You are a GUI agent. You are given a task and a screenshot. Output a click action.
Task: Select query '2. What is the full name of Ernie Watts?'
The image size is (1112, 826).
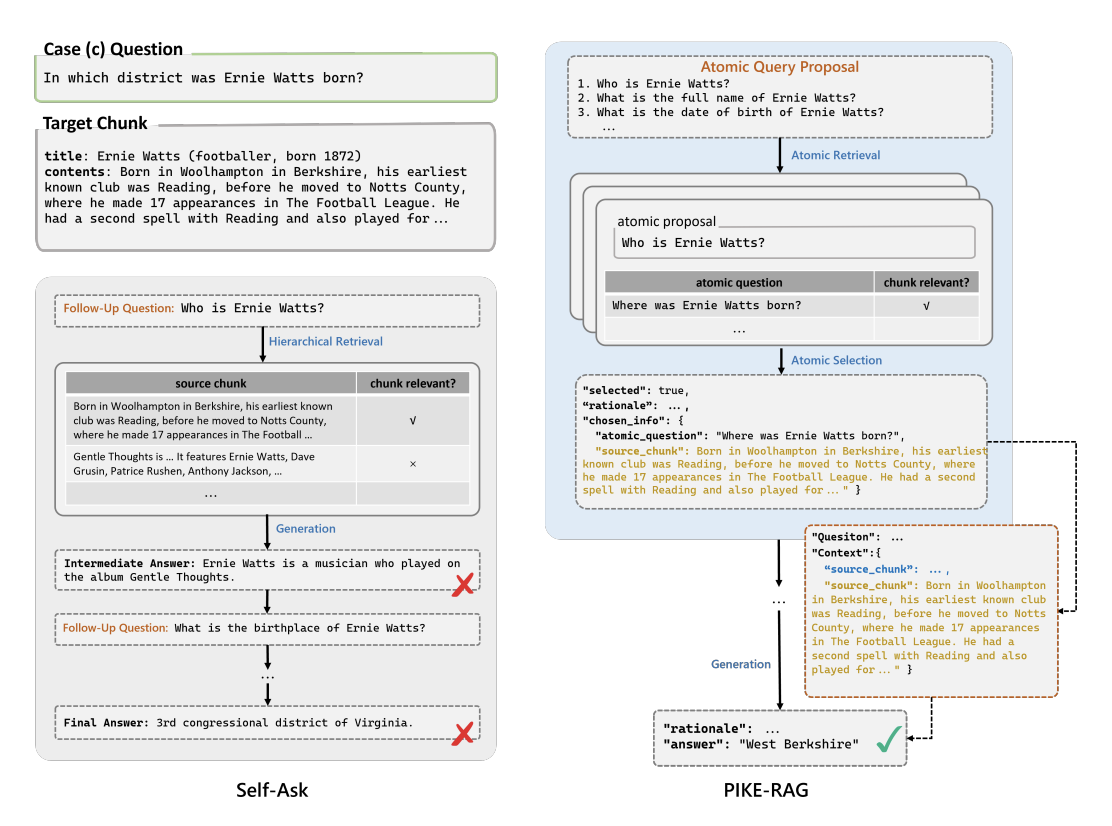(716, 98)
